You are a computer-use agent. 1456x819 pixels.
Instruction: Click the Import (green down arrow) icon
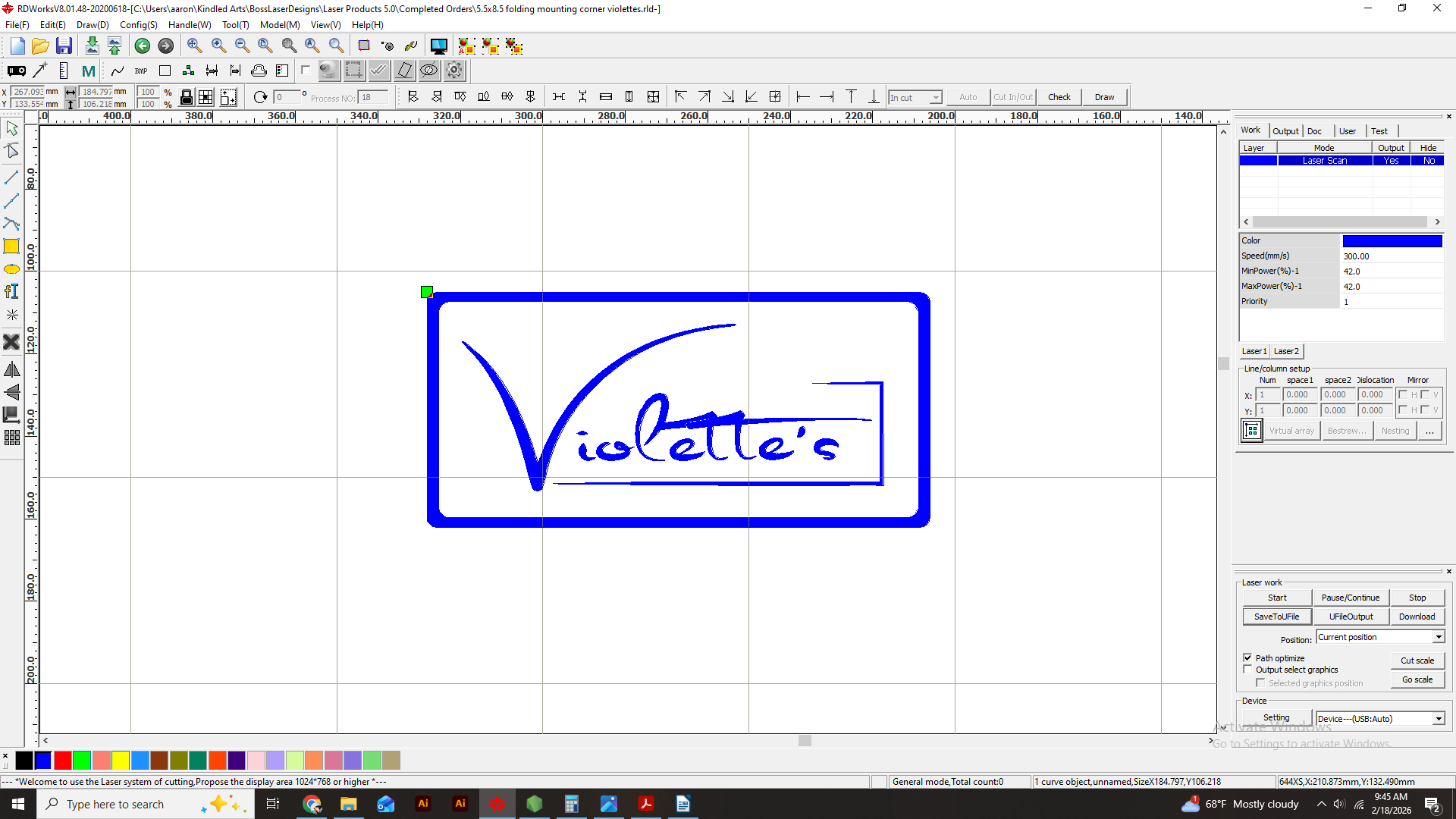92,46
